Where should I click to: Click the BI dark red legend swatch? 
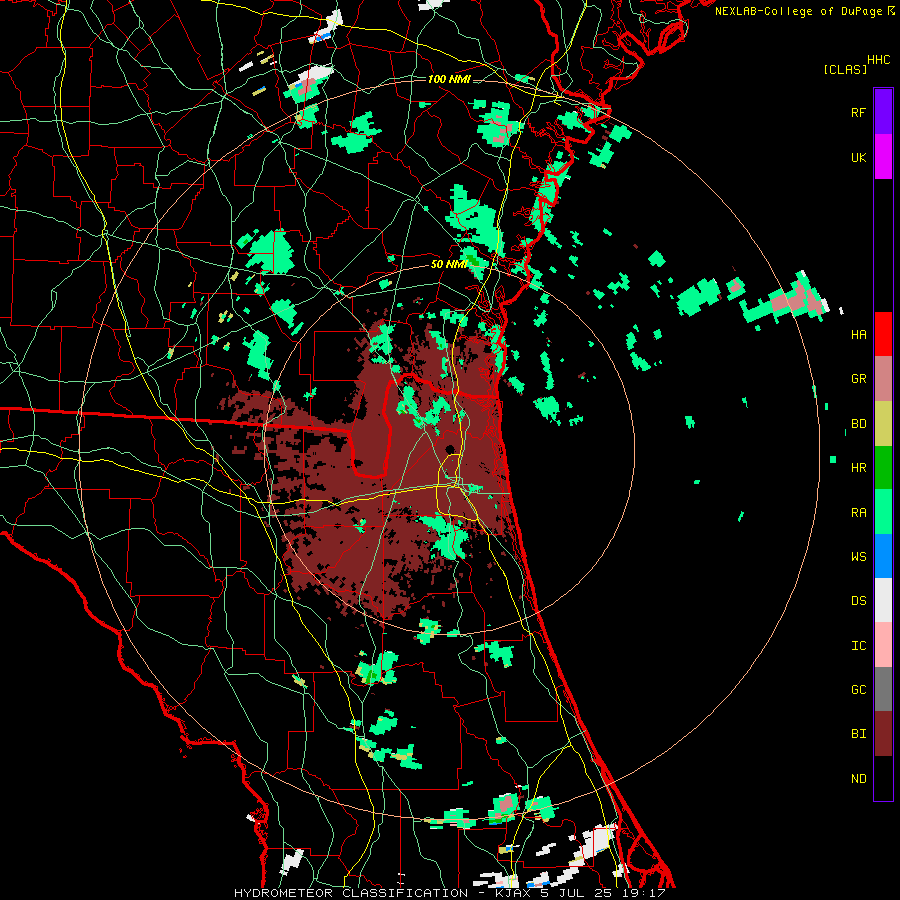pos(883,734)
